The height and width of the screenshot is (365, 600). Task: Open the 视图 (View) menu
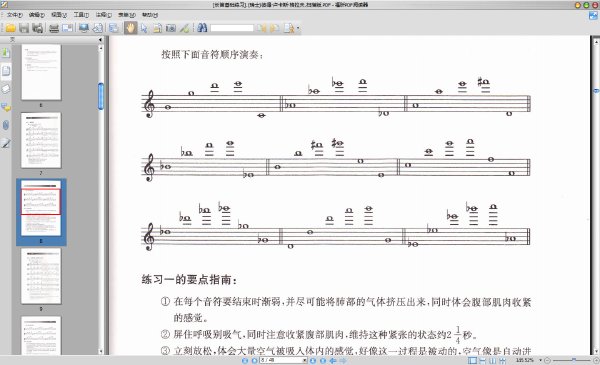click(59, 15)
